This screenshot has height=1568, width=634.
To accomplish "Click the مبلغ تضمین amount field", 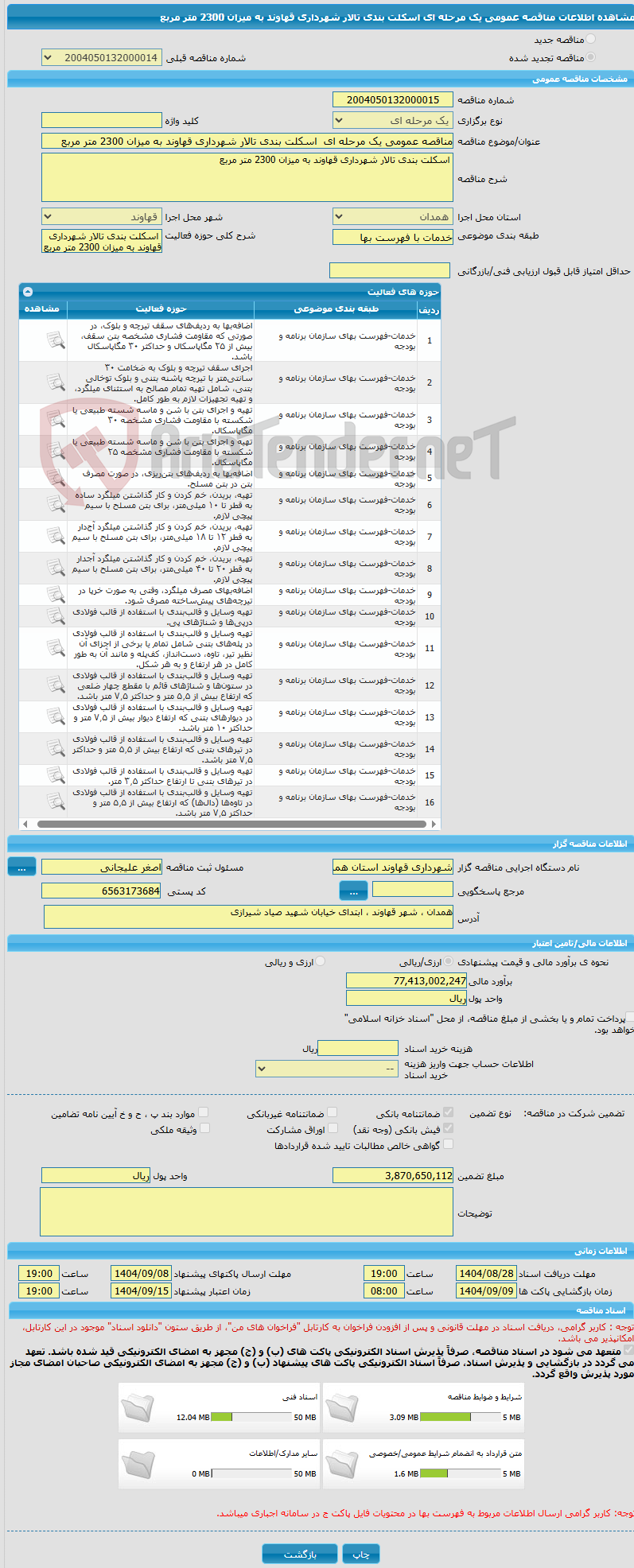I will point(393,1175).
